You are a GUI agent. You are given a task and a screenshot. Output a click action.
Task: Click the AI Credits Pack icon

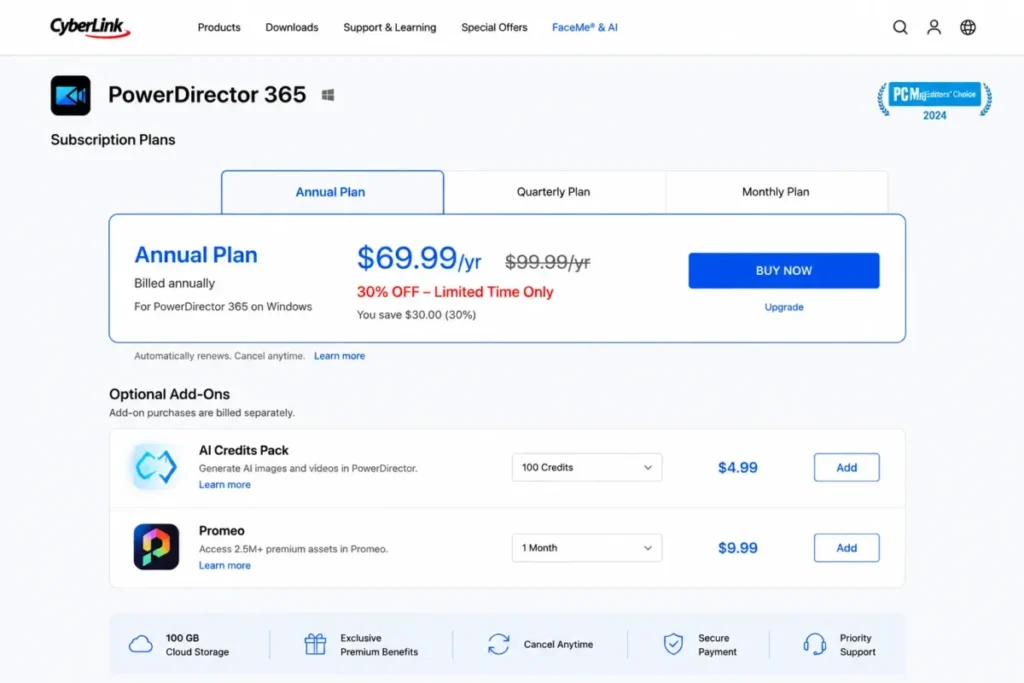coord(155,467)
